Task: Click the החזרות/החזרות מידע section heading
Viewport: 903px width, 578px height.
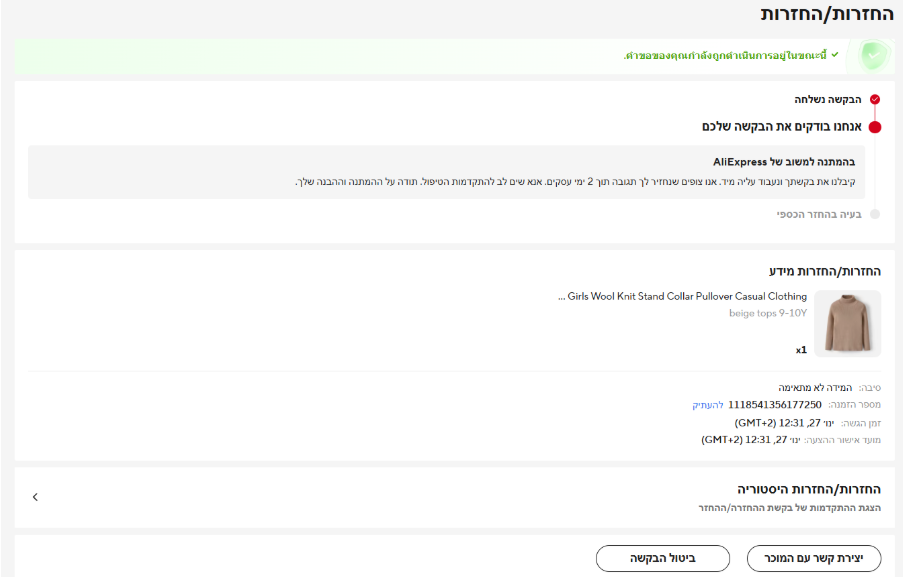Action: 825,271
